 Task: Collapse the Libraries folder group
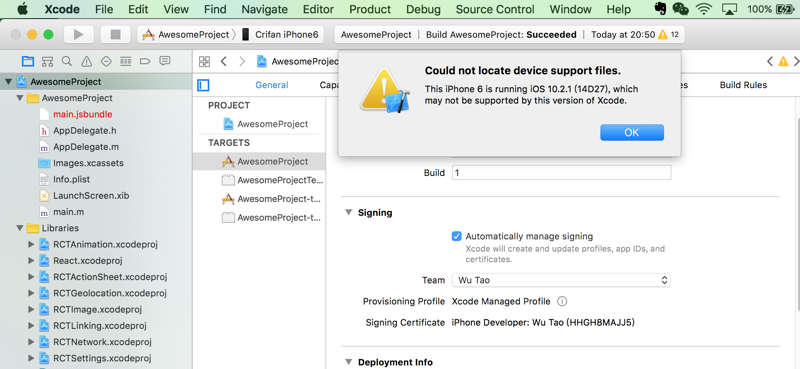click(x=20, y=228)
